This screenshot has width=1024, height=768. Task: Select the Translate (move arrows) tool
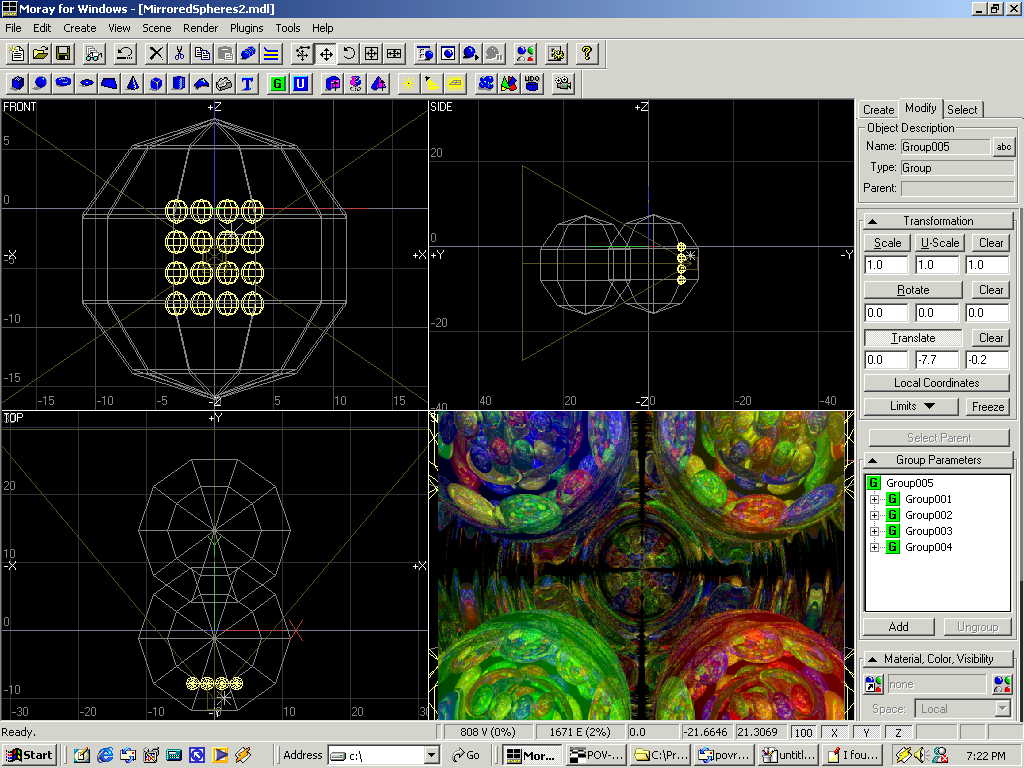pyautogui.click(x=326, y=53)
